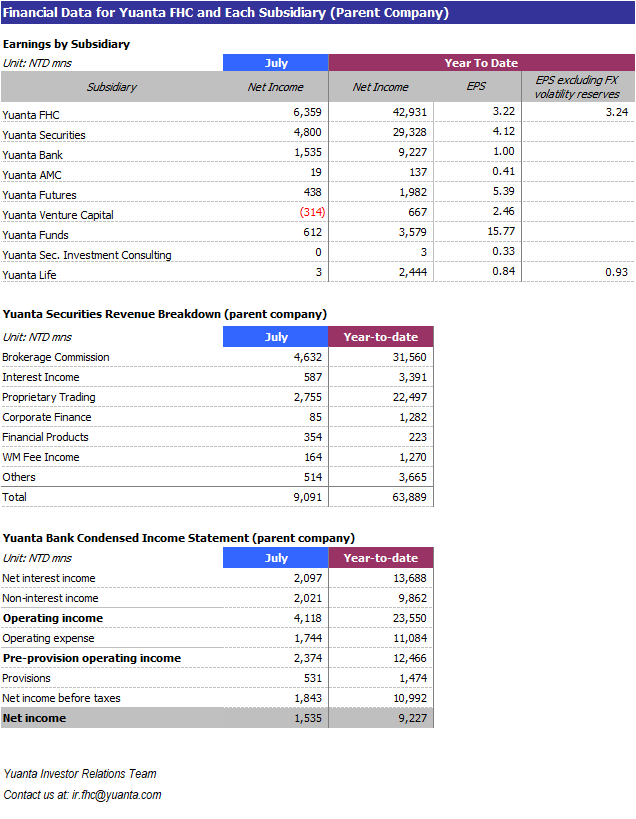
Task: Click the 'Yuanta AMC' row label
Action: (32, 175)
